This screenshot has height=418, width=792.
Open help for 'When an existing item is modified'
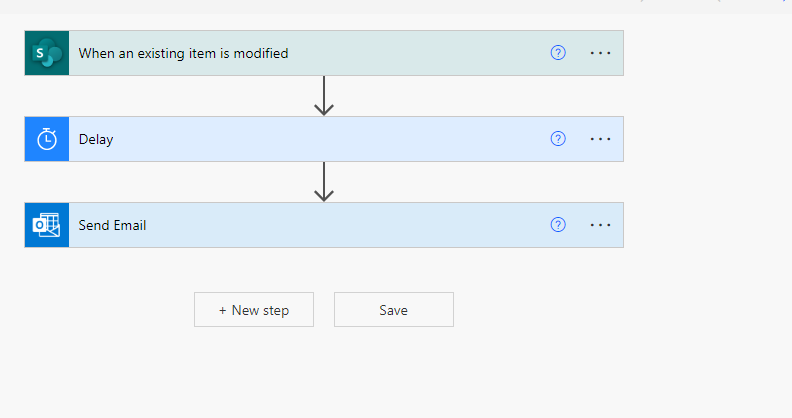[558, 53]
